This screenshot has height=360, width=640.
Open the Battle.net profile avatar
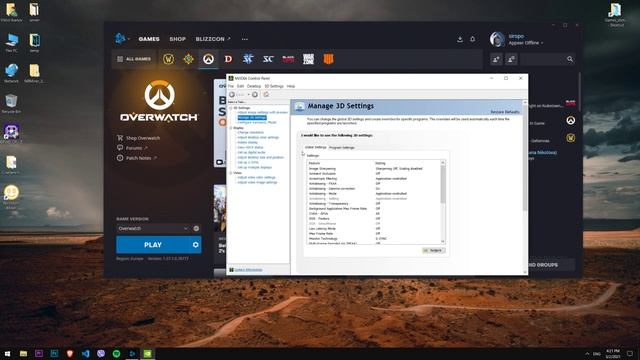(497, 39)
